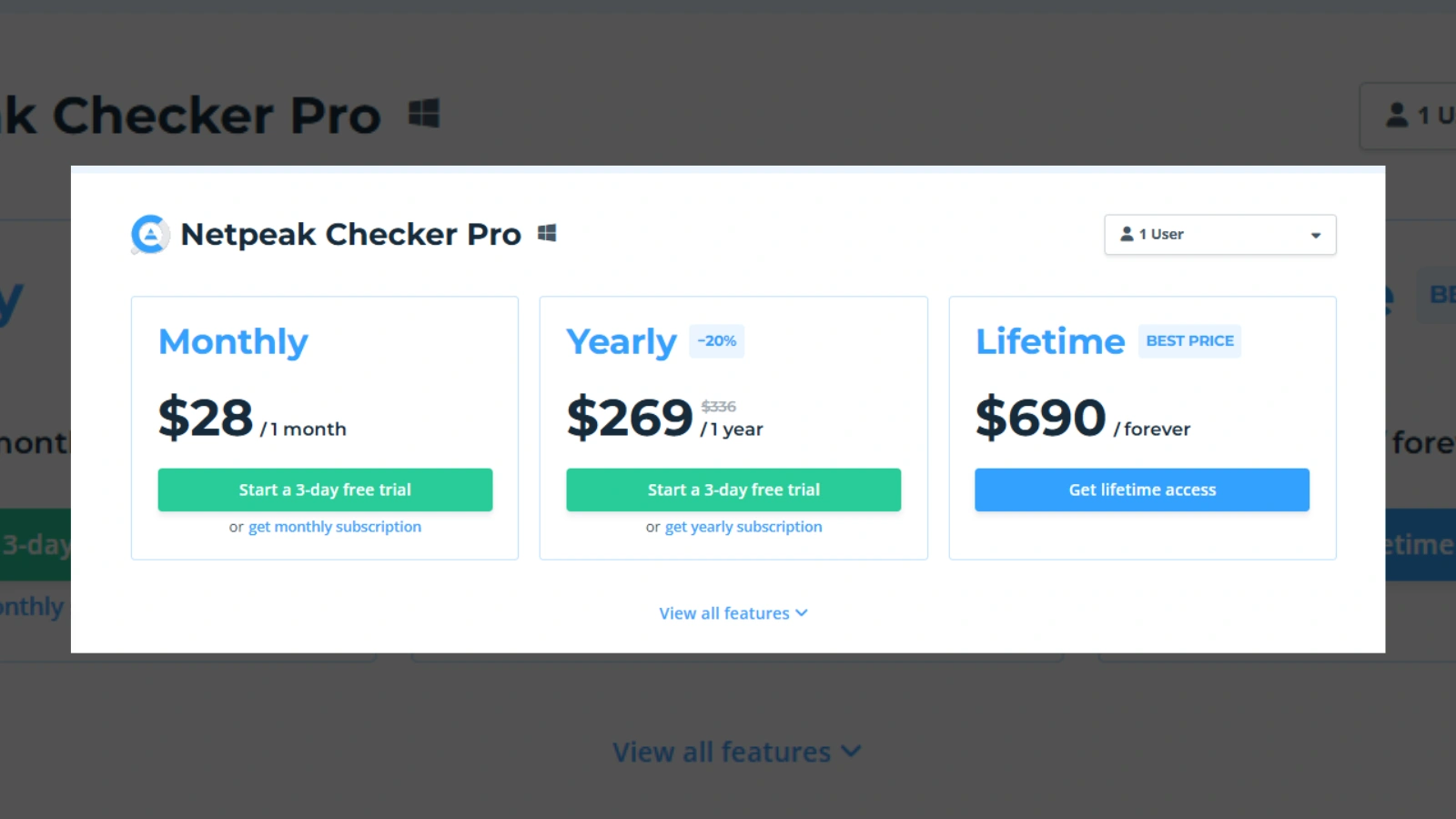
Task: Click the small Windows icon beside the dialog title
Action: coord(547,234)
